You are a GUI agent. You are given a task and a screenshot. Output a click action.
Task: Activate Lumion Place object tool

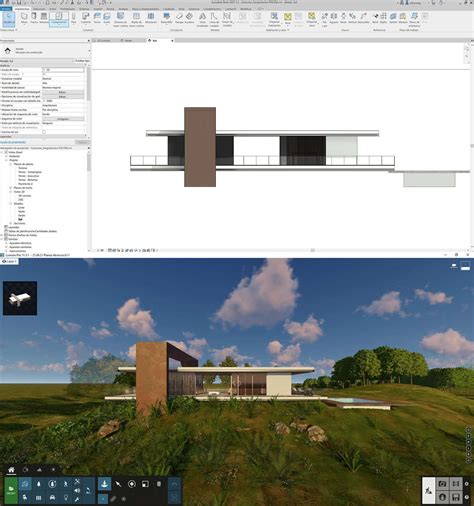(x=104, y=484)
